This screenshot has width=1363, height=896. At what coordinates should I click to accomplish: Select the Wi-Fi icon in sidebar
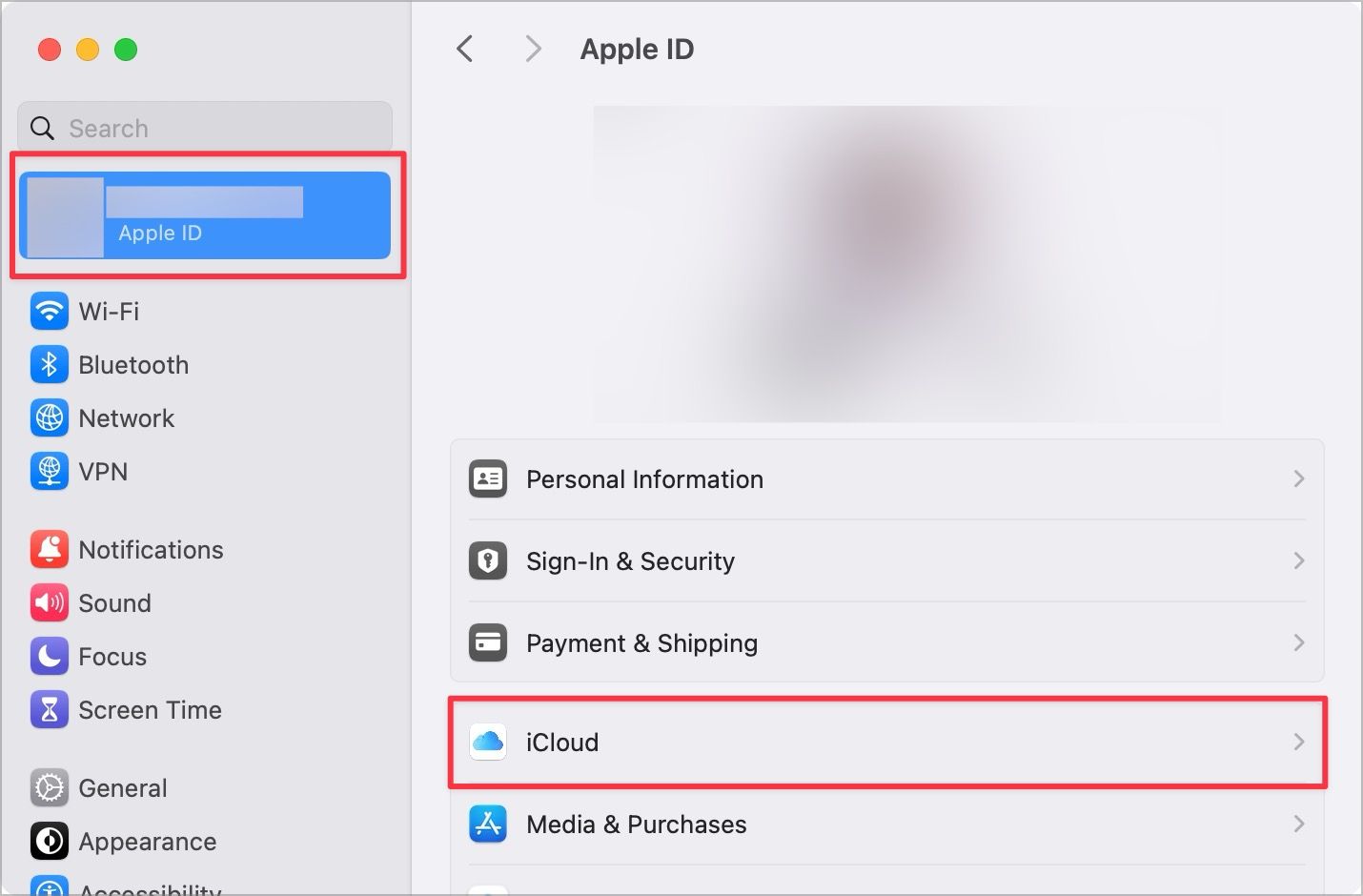coord(49,311)
